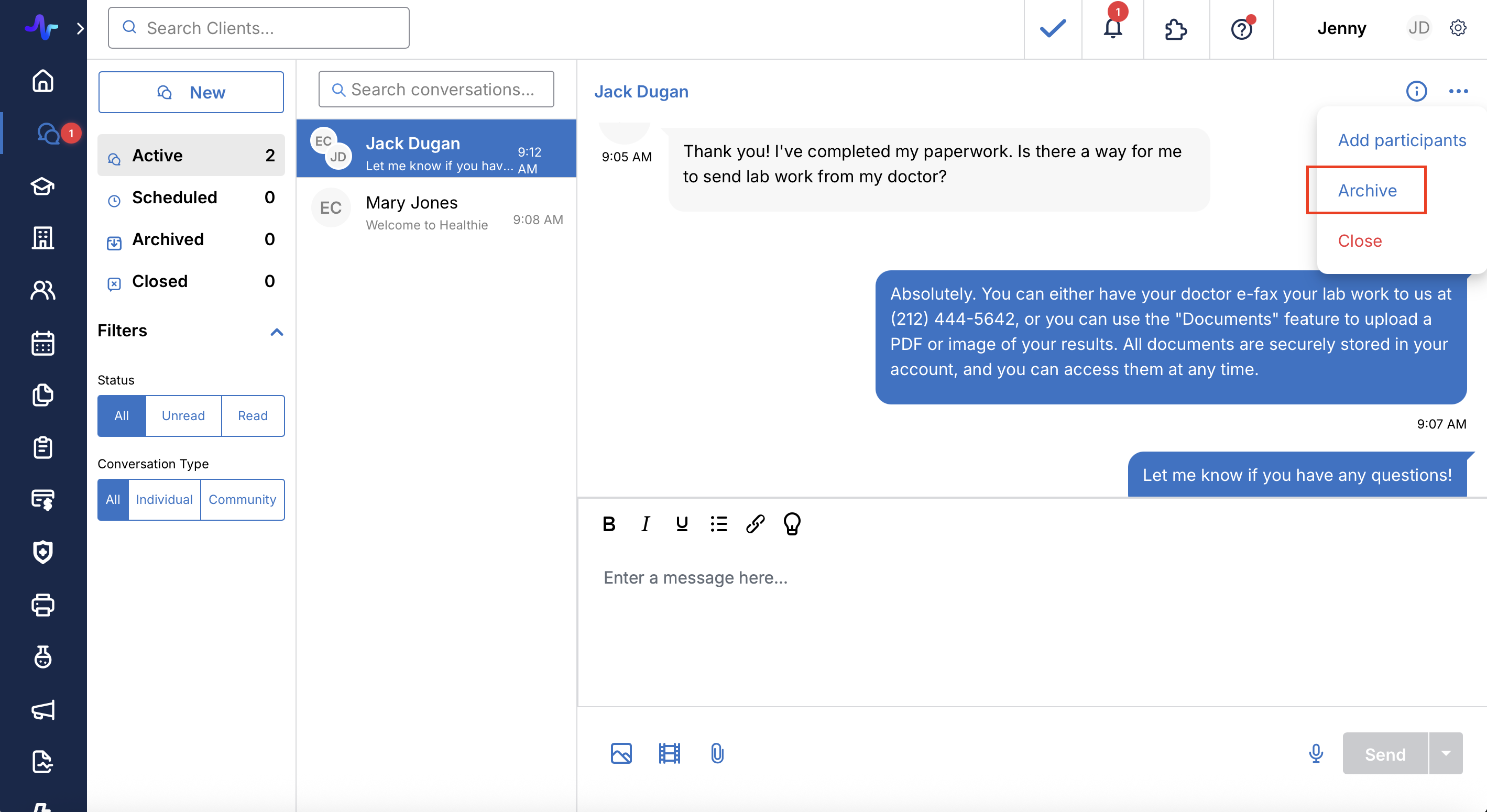Screen dimensions: 1487x812
Task: Select the Read status filter
Action: (252, 415)
